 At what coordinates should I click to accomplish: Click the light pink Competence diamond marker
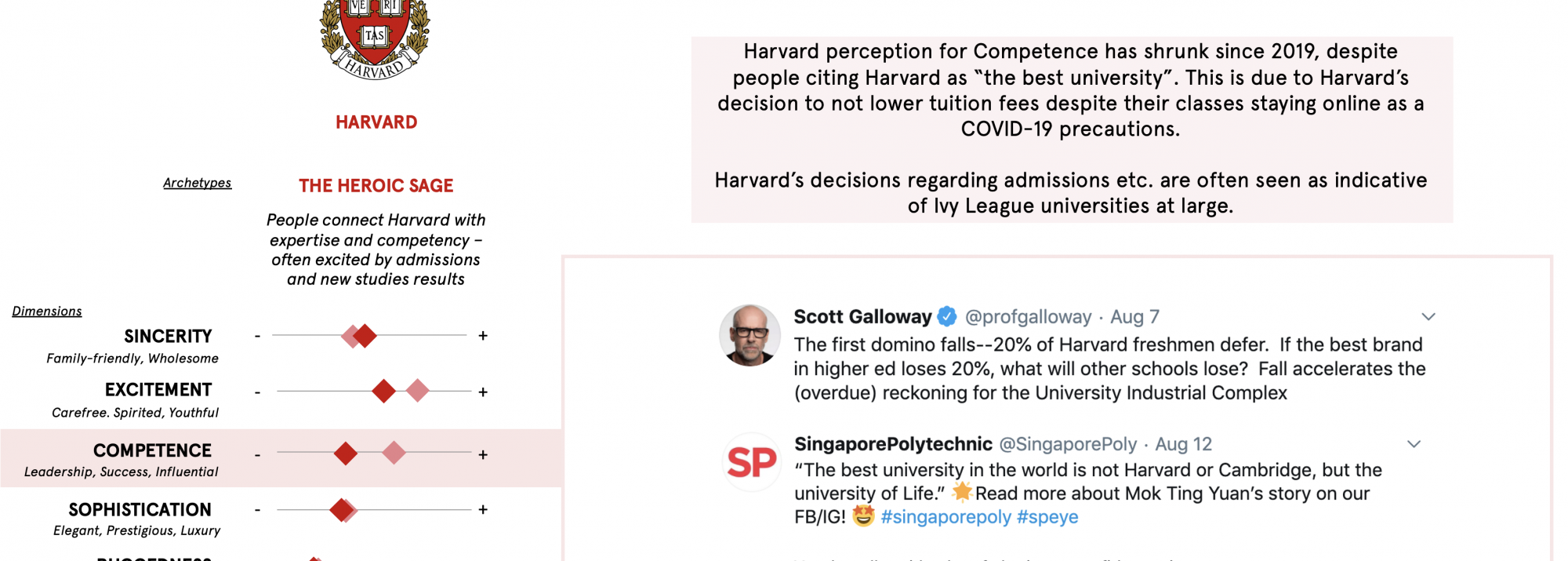[394, 452]
